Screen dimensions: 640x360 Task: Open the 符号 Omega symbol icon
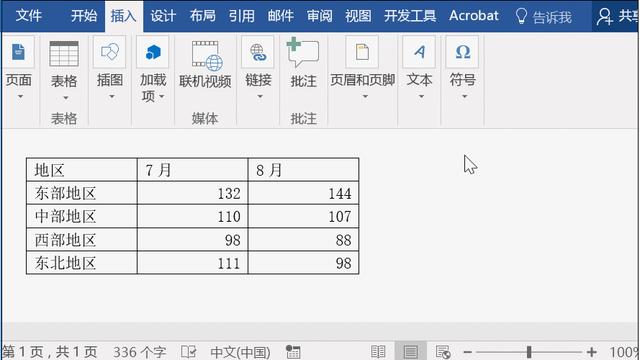pos(462,52)
